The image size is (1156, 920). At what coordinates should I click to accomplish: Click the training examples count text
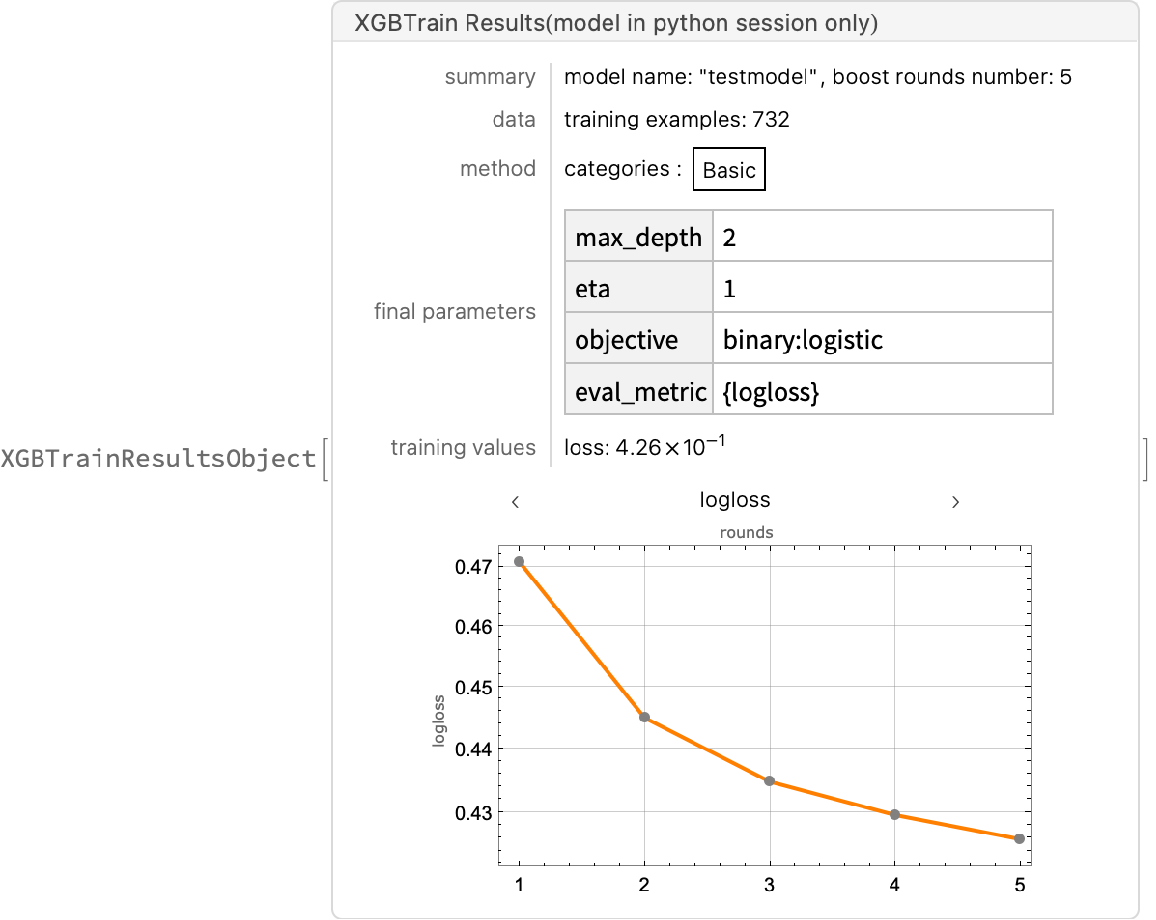click(677, 120)
